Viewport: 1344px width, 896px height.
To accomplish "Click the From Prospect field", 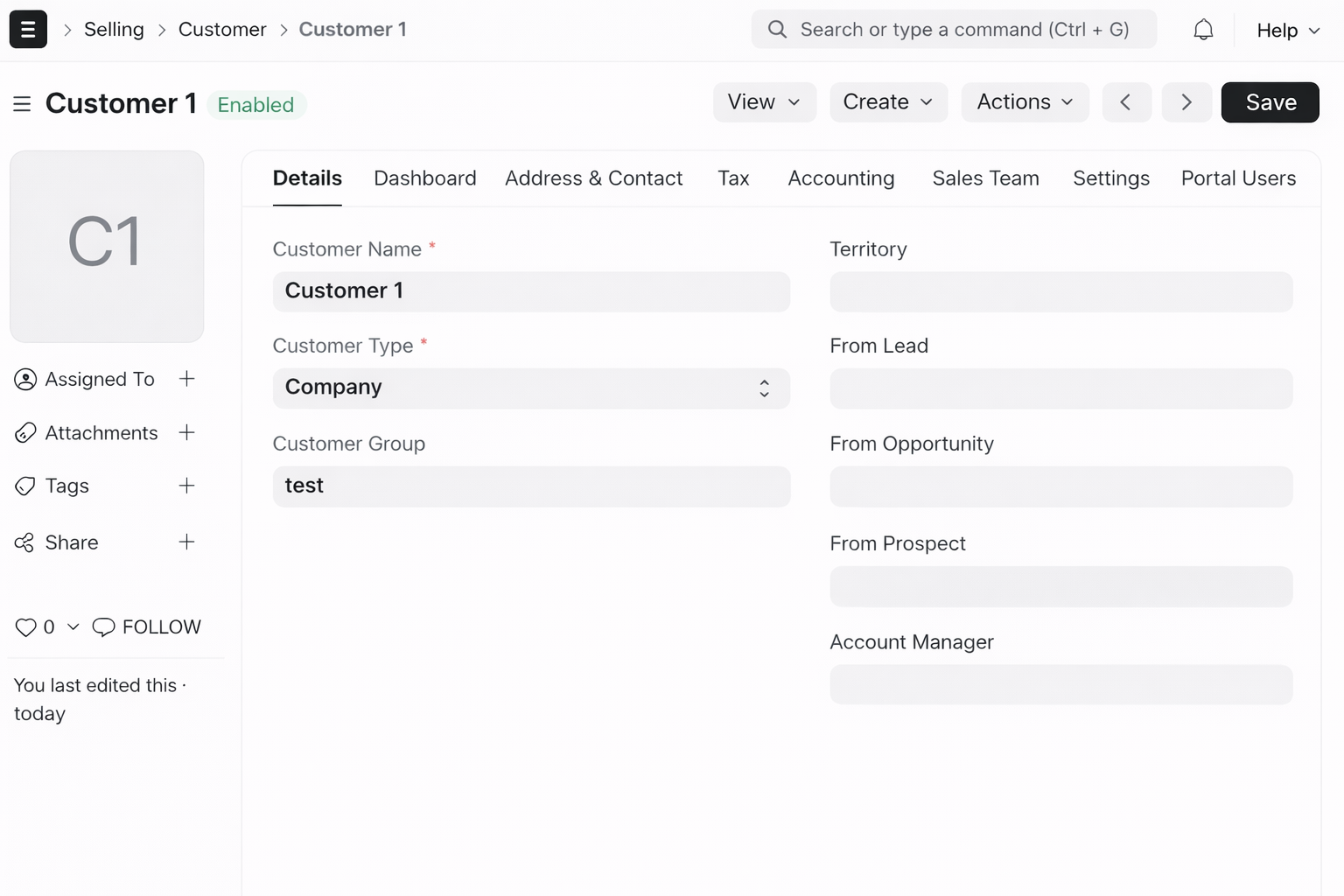I will click(1060, 586).
